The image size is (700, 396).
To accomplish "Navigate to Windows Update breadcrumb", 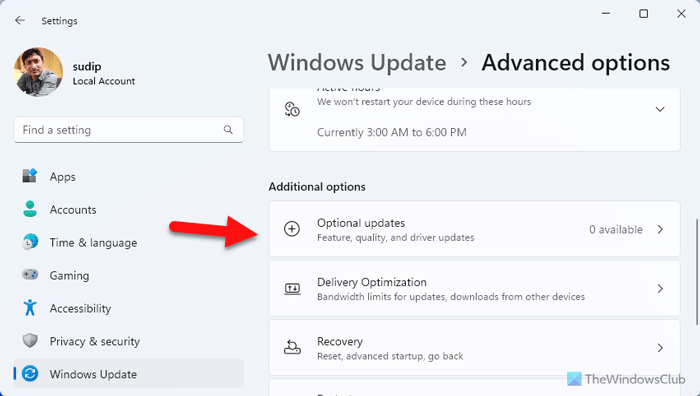I will (357, 63).
